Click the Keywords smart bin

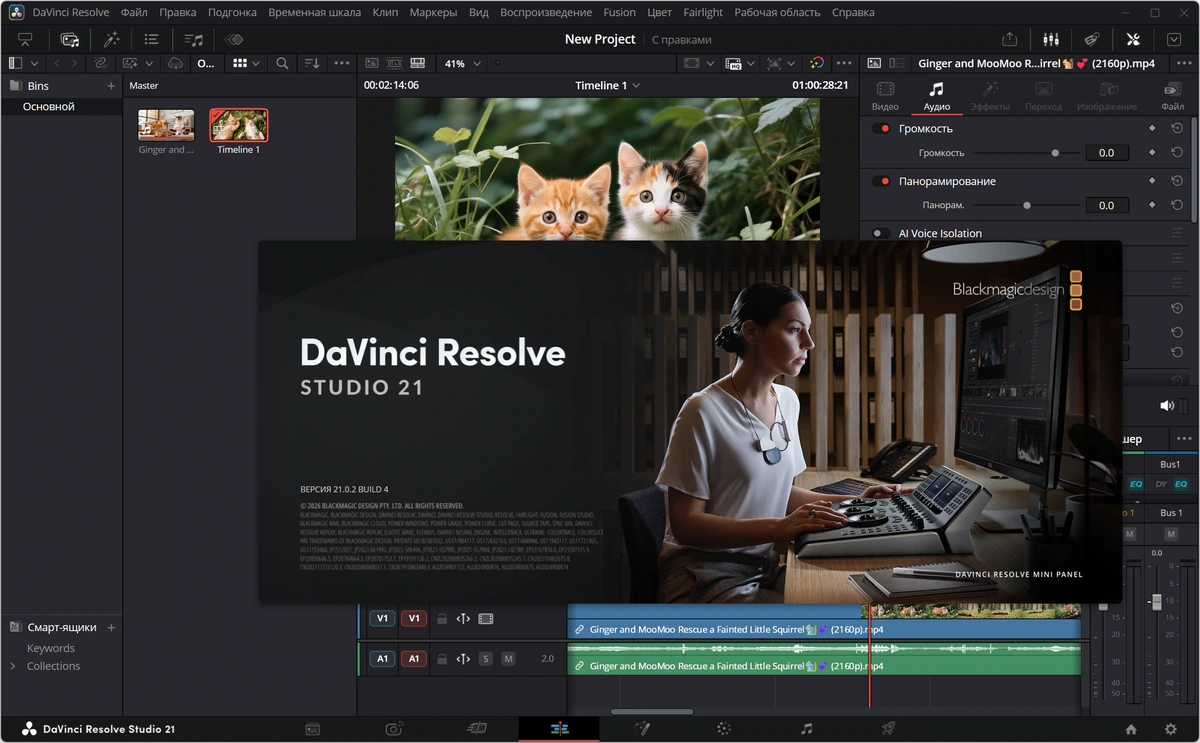point(51,648)
